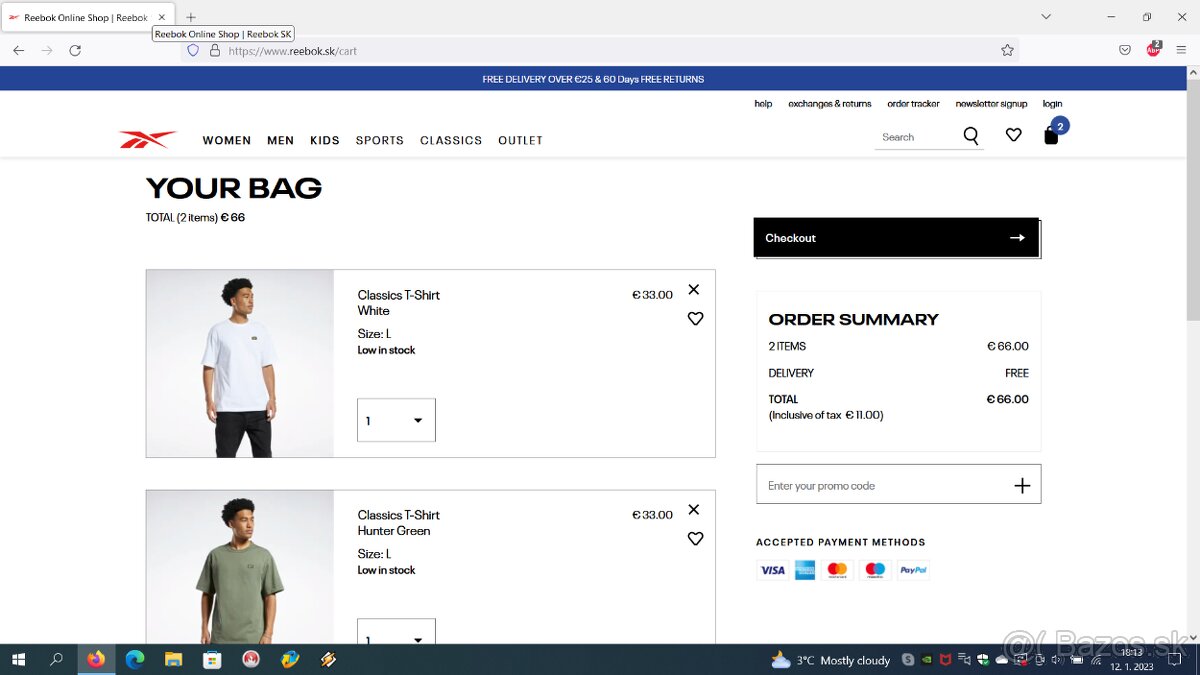Image resolution: width=1200 pixels, height=675 pixels.
Task: Go back with browser back arrow
Action: click(x=19, y=50)
